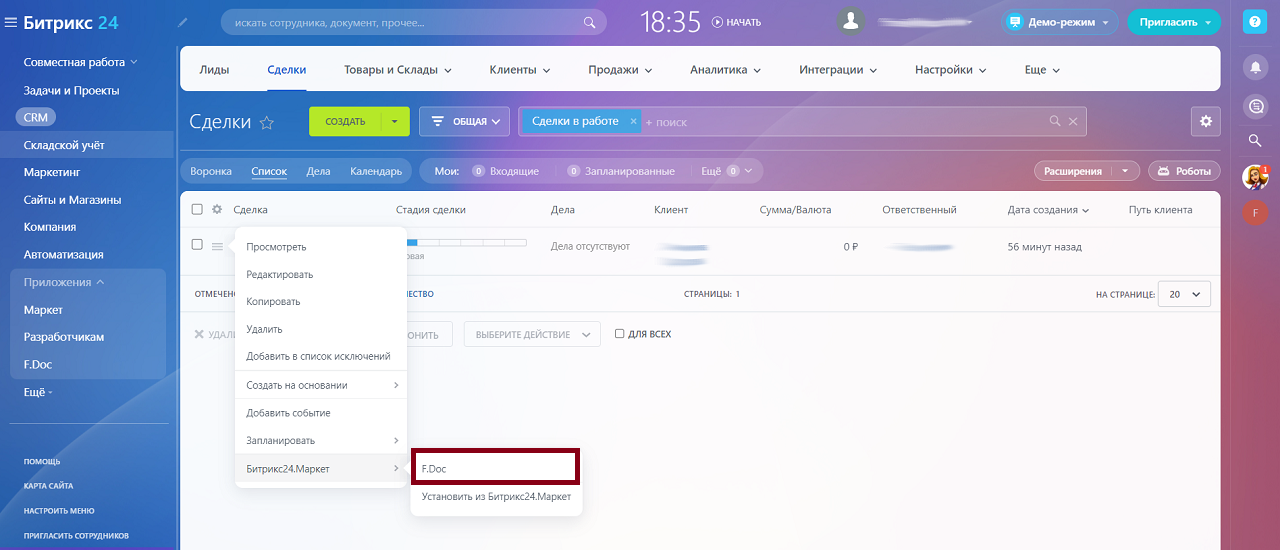Screen dimensions: 1280x550
Task: Click the pencil edit icon near logo
Action: 182,21
